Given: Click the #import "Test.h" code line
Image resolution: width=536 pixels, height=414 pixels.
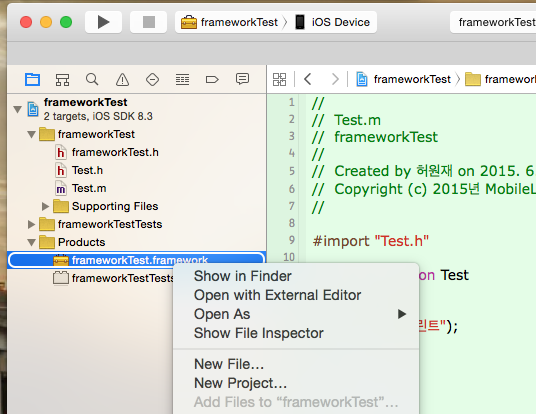Looking at the screenshot, I should (371, 241).
